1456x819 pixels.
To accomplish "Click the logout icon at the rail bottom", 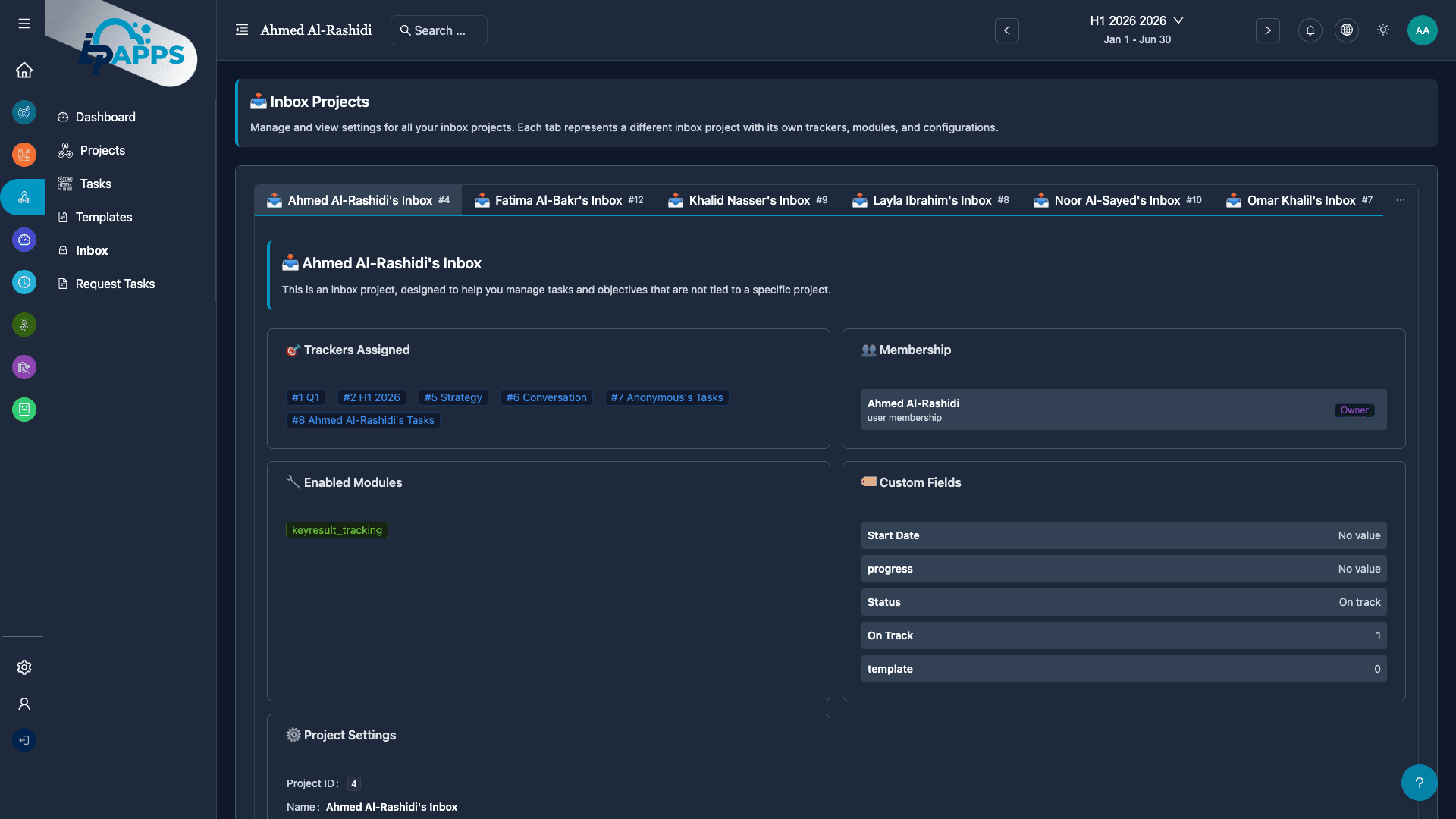I will pyautogui.click(x=24, y=740).
